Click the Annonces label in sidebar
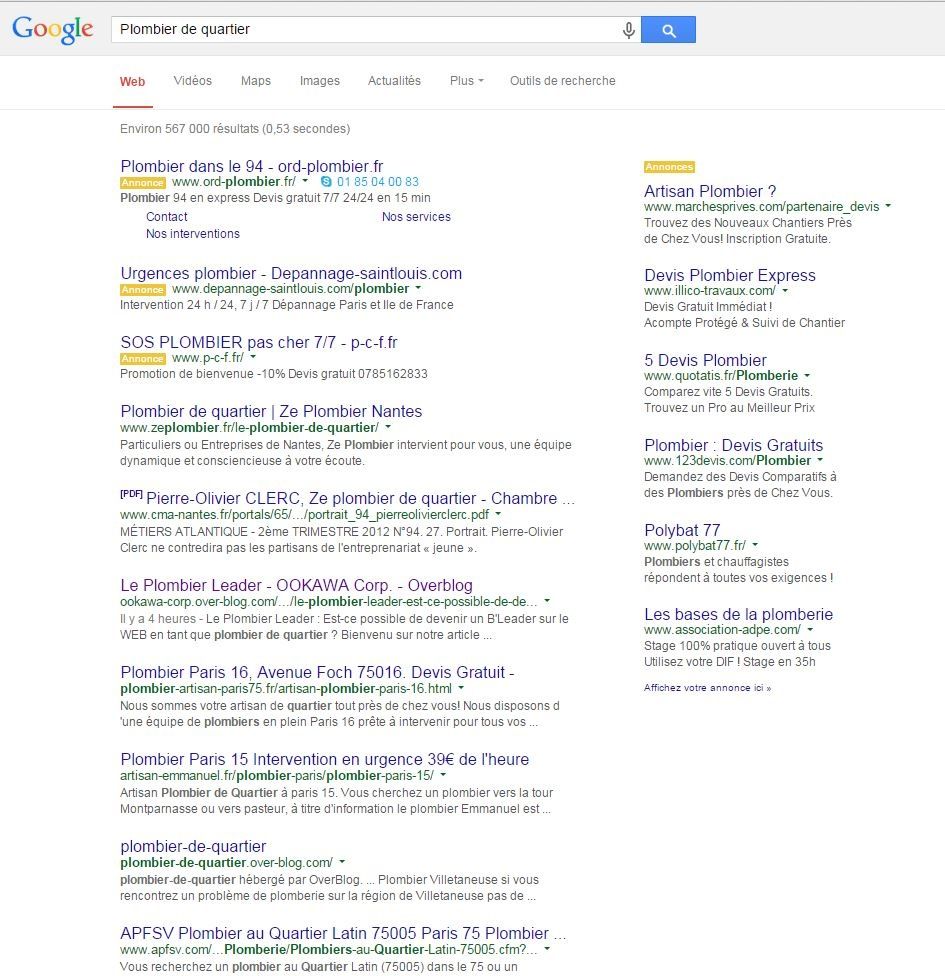This screenshot has width=945, height=976. point(669,167)
